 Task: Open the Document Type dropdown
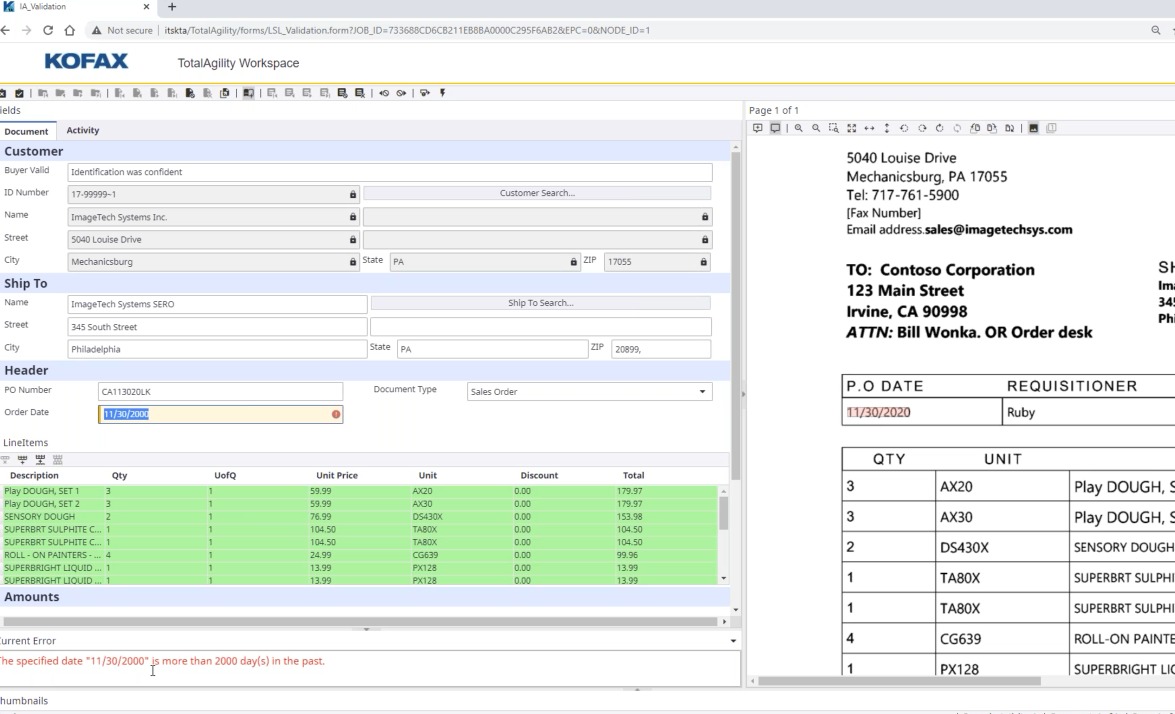pyautogui.click(x=702, y=392)
